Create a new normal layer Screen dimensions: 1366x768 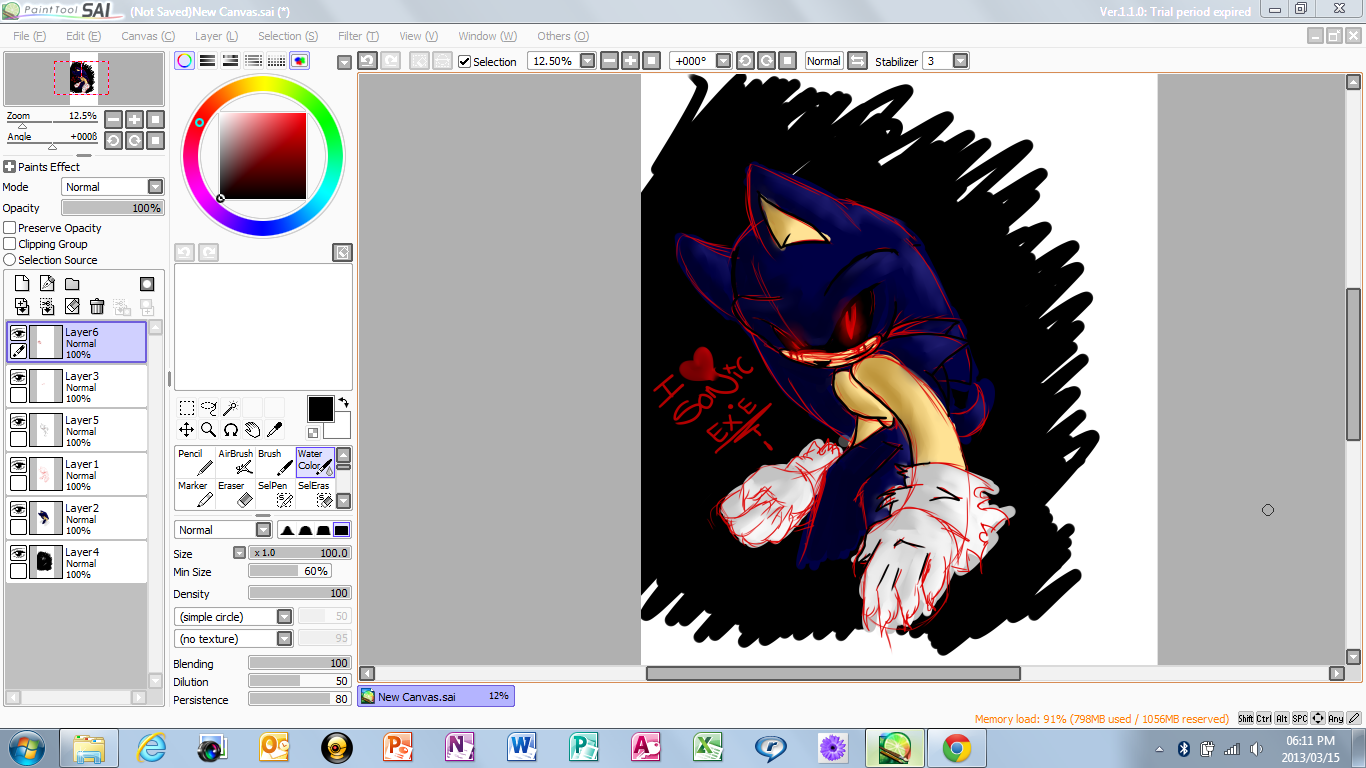pos(22,284)
